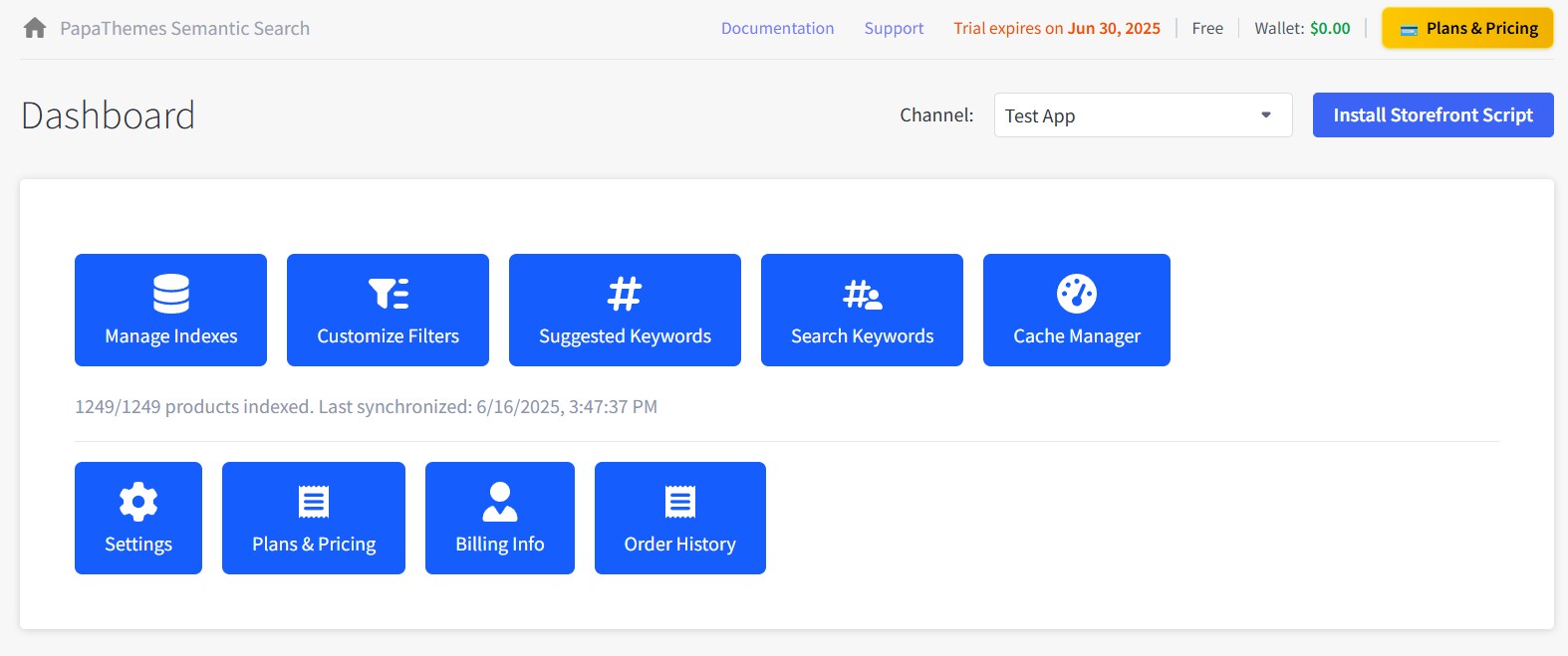Click the Free plan label
Viewport: 1568px width, 656px height.
click(1207, 28)
